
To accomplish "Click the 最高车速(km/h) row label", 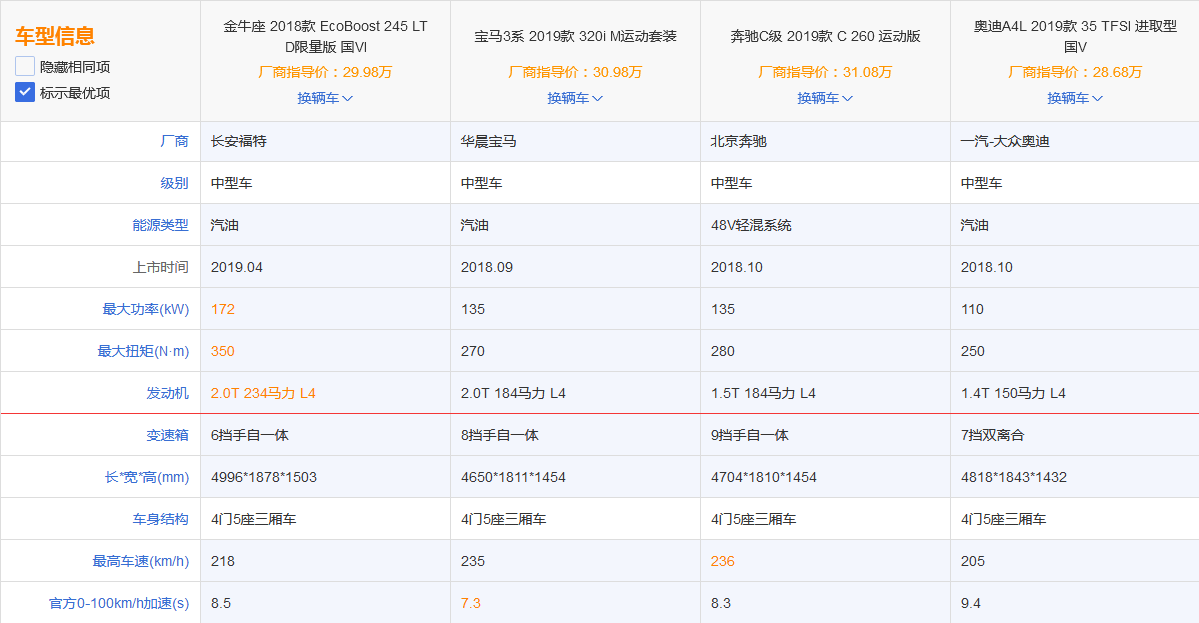I will (x=140, y=562).
